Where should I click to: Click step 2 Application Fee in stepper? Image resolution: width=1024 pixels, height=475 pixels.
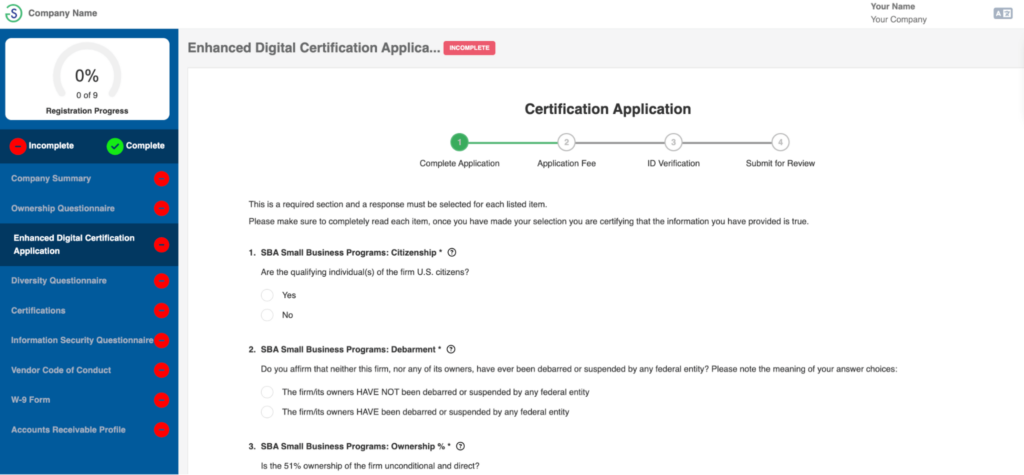coord(566,143)
